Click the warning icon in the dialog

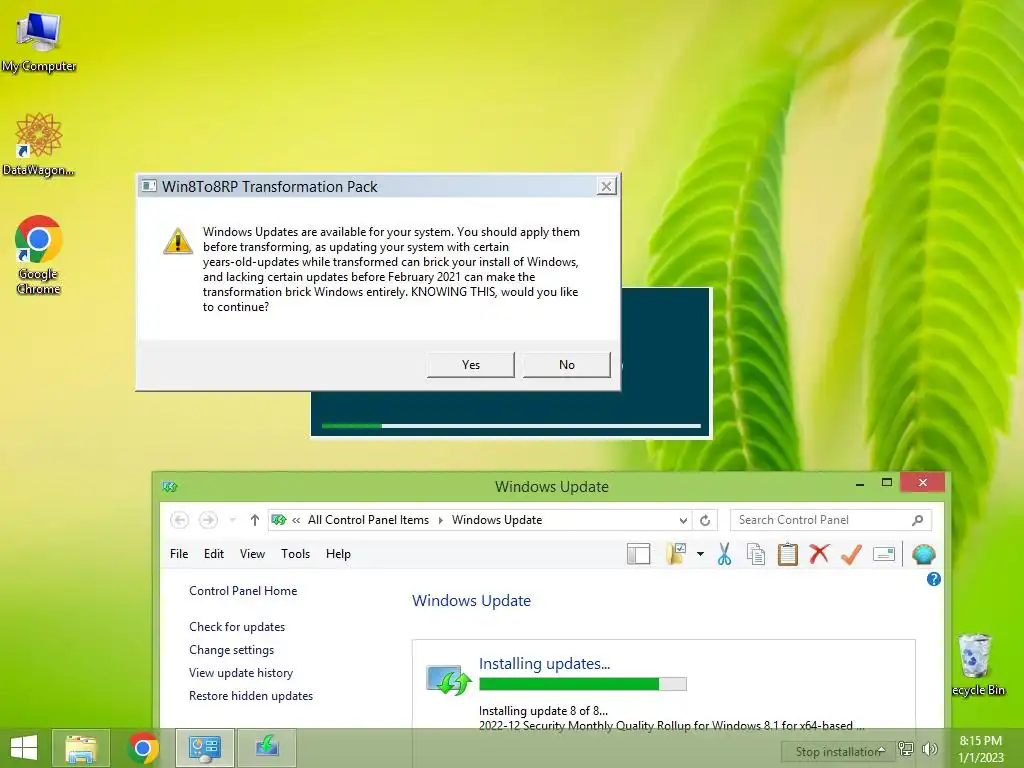click(x=178, y=241)
